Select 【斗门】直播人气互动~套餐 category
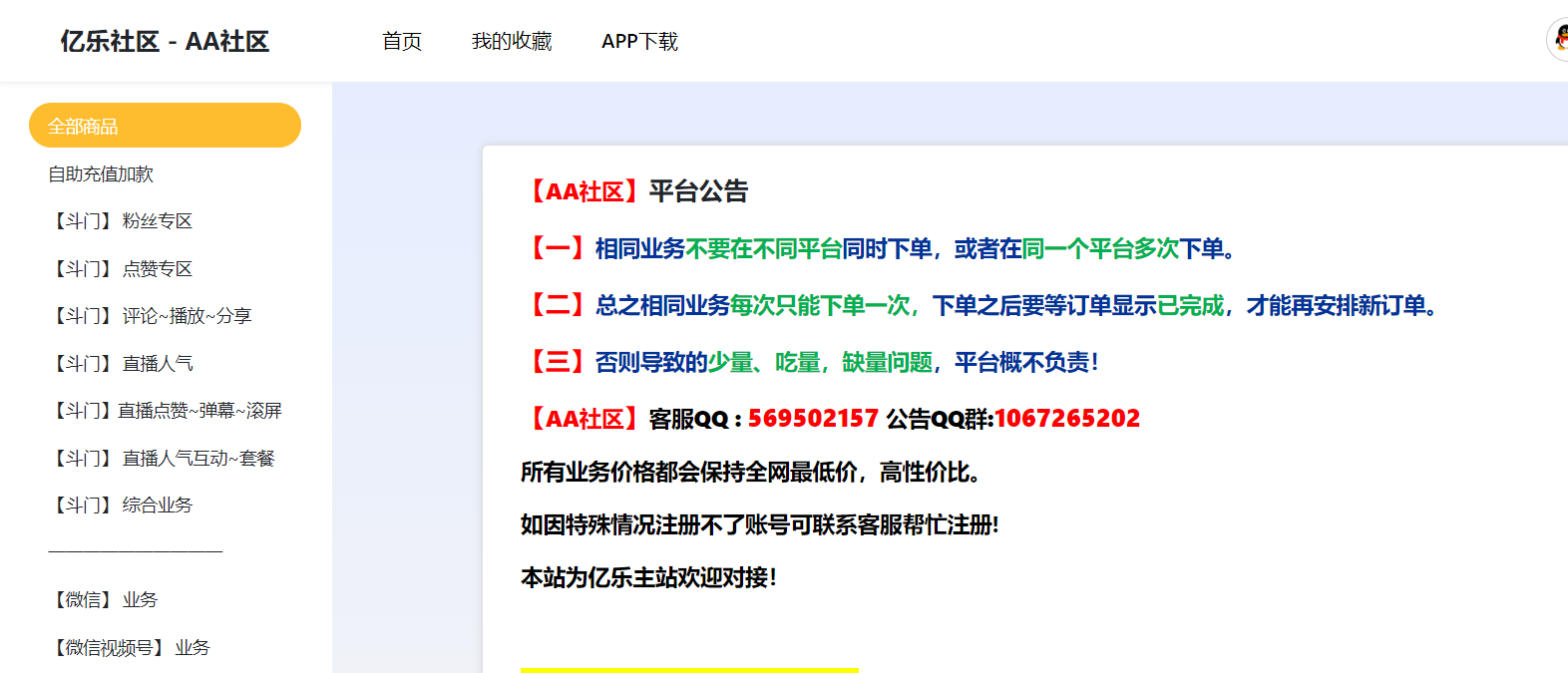This screenshot has width=1568, height=673. tap(162, 458)
